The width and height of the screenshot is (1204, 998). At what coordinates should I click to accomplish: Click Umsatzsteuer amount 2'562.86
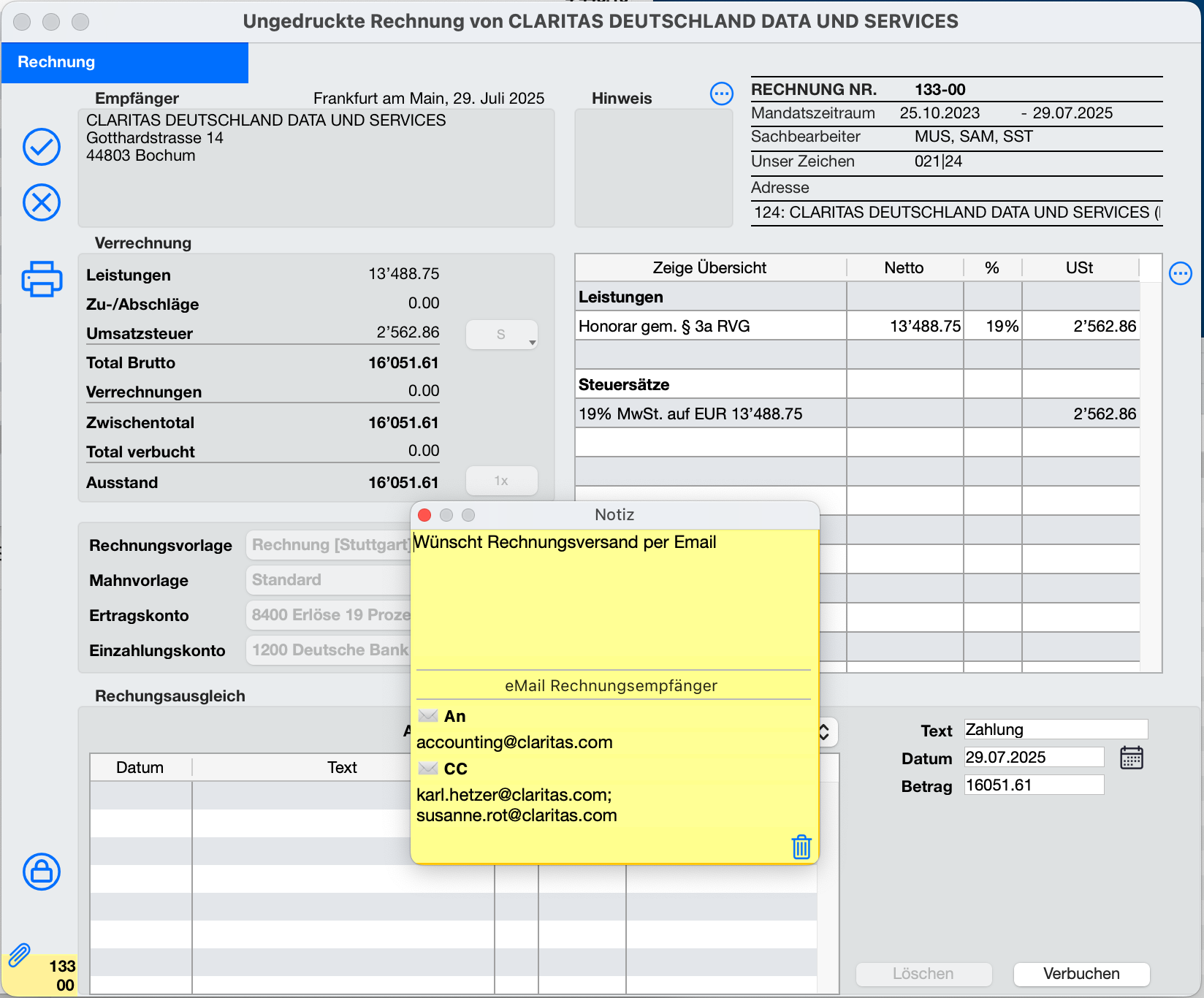[x=408, y=332]
